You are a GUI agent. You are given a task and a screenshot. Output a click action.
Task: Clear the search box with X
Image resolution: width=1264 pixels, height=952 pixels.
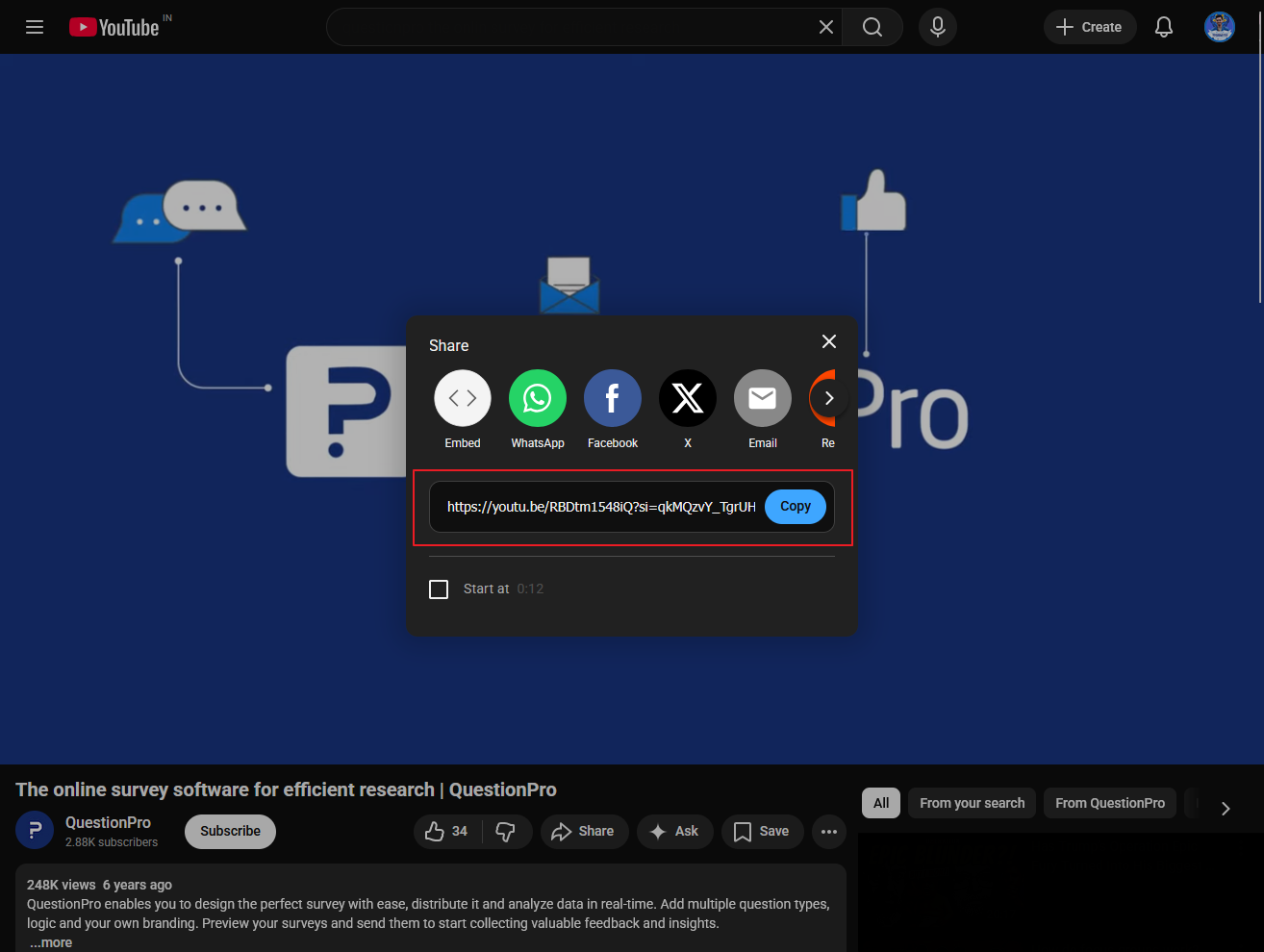pos(825,27)
